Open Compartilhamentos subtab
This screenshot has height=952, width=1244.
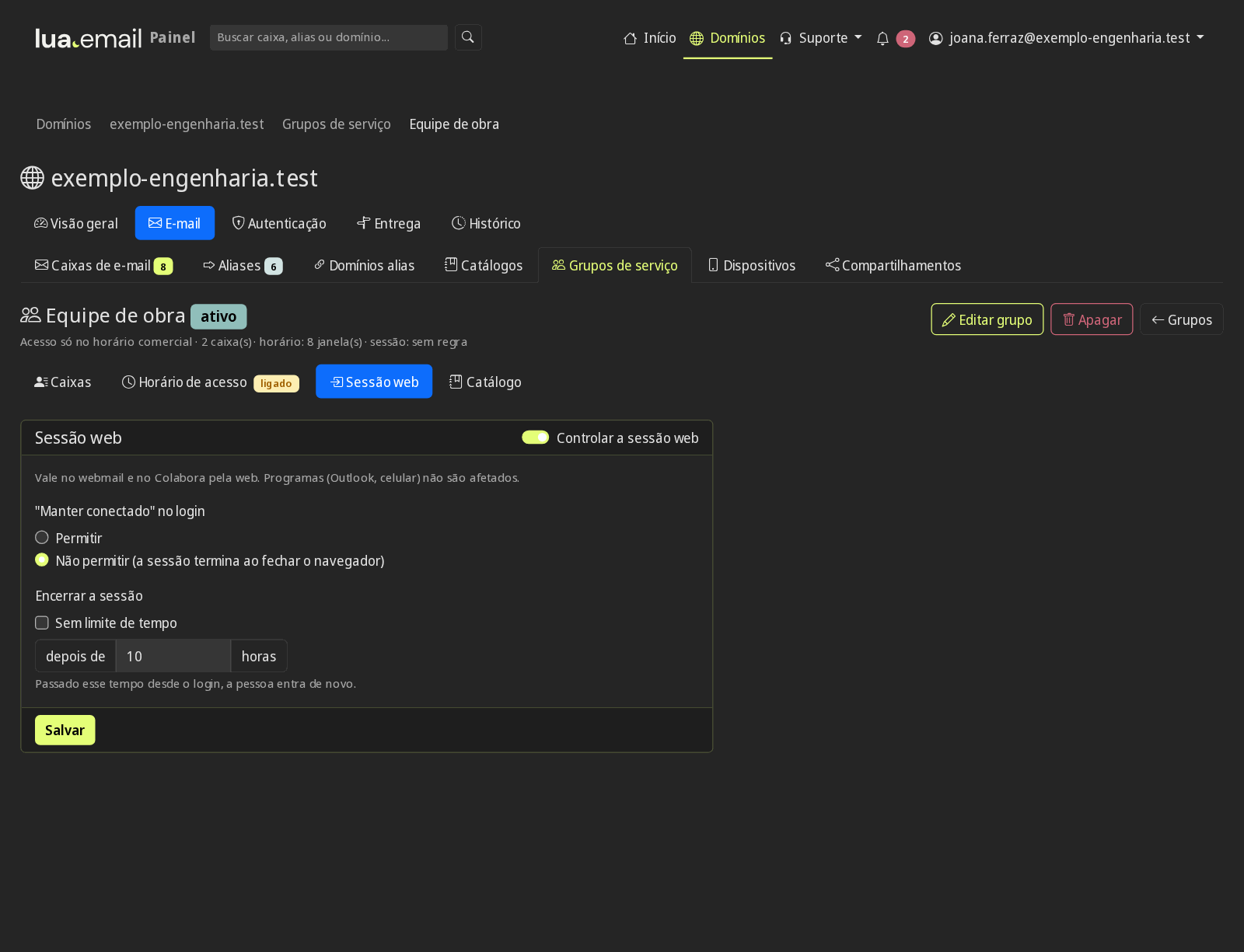pos(893,266)
